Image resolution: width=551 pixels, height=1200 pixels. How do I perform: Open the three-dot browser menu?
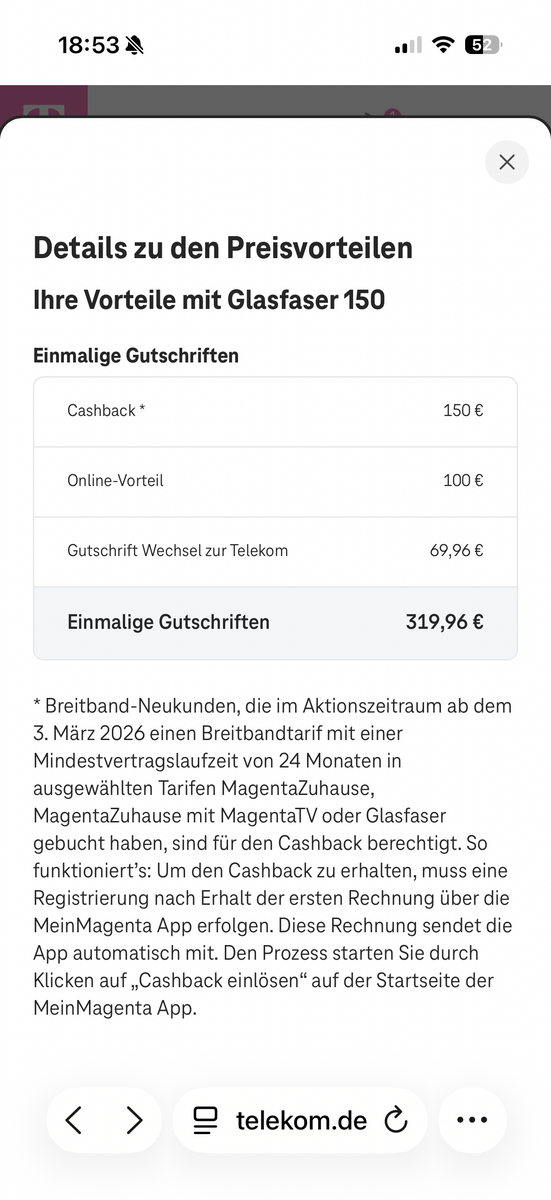click(x=472, y=1120)
